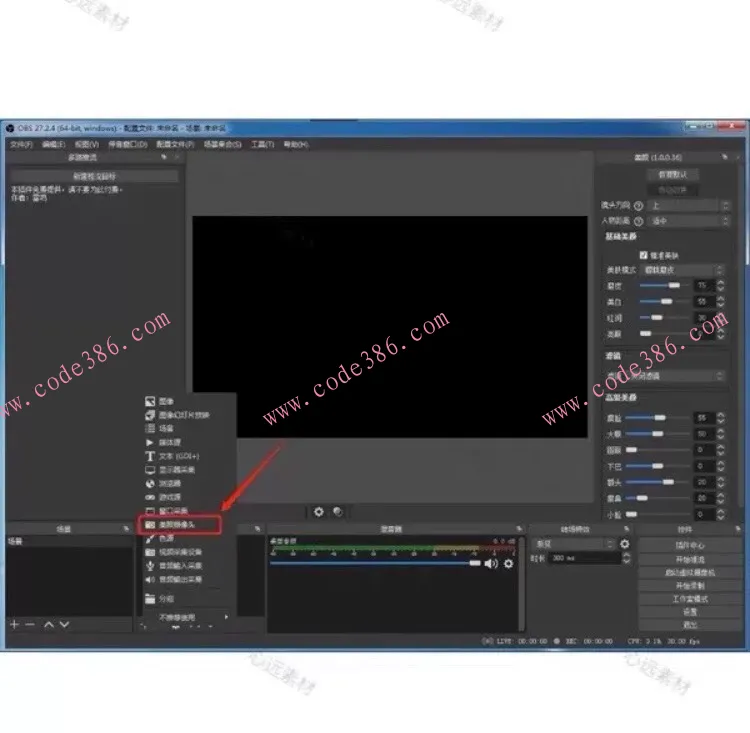This screenshot has height=733, width=750.
Task: Click the Exit button in Controls
Action: [x=690, y=625]
